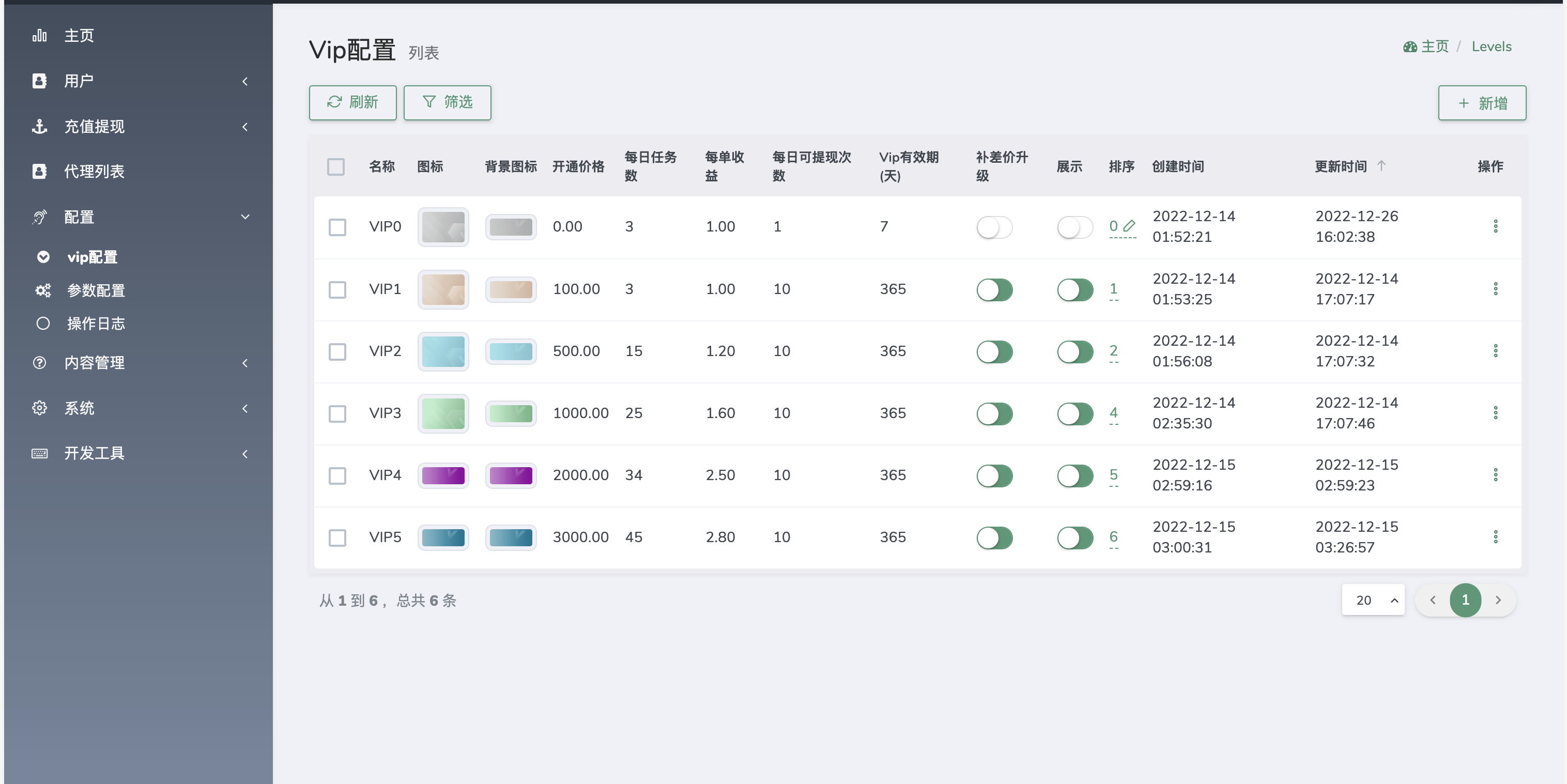1567x784 pixels.
Task: Enable the 补差价升级 toggle for VIP0
Action: (994, 227)
